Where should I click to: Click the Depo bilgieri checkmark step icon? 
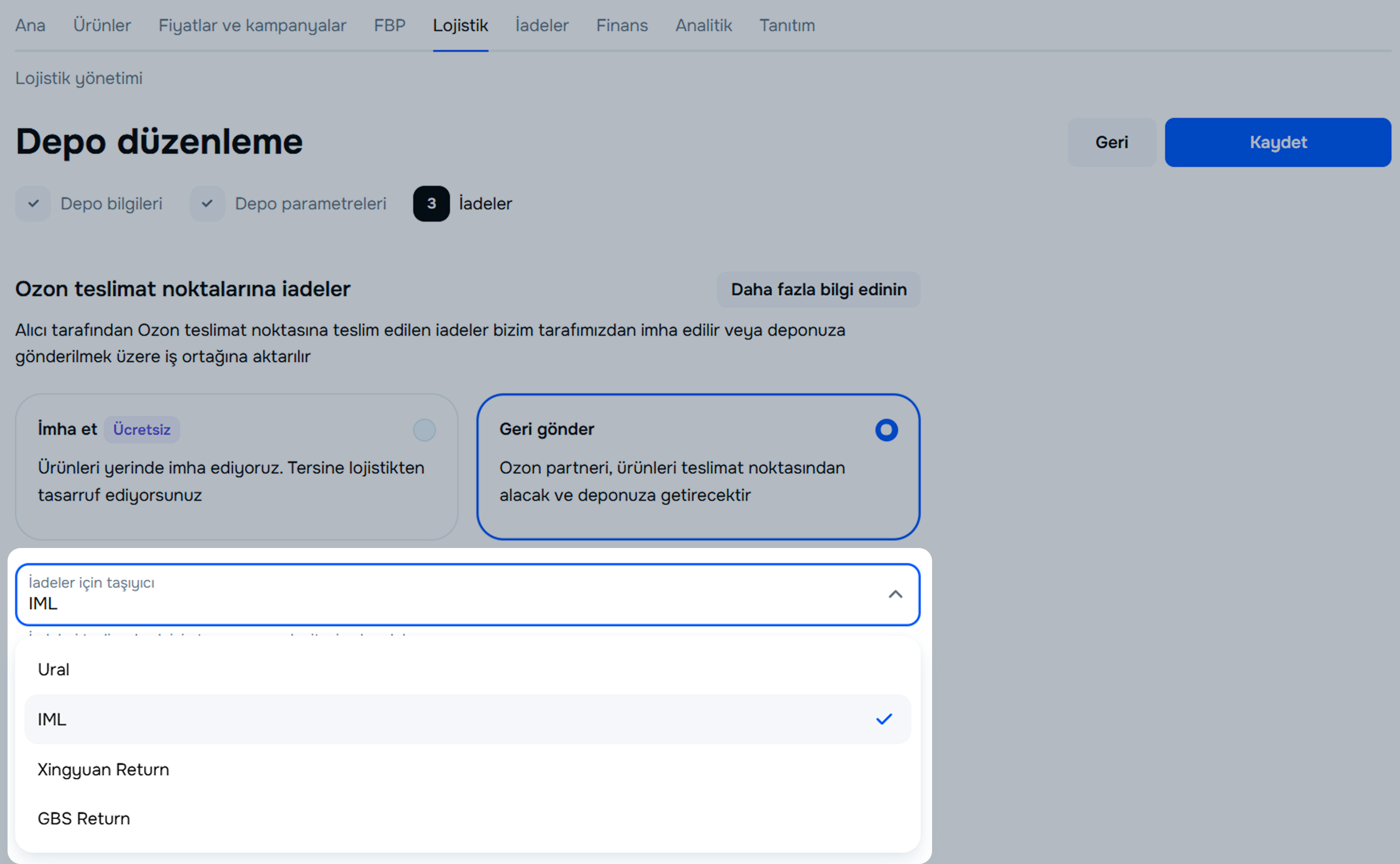coord(33,203)
